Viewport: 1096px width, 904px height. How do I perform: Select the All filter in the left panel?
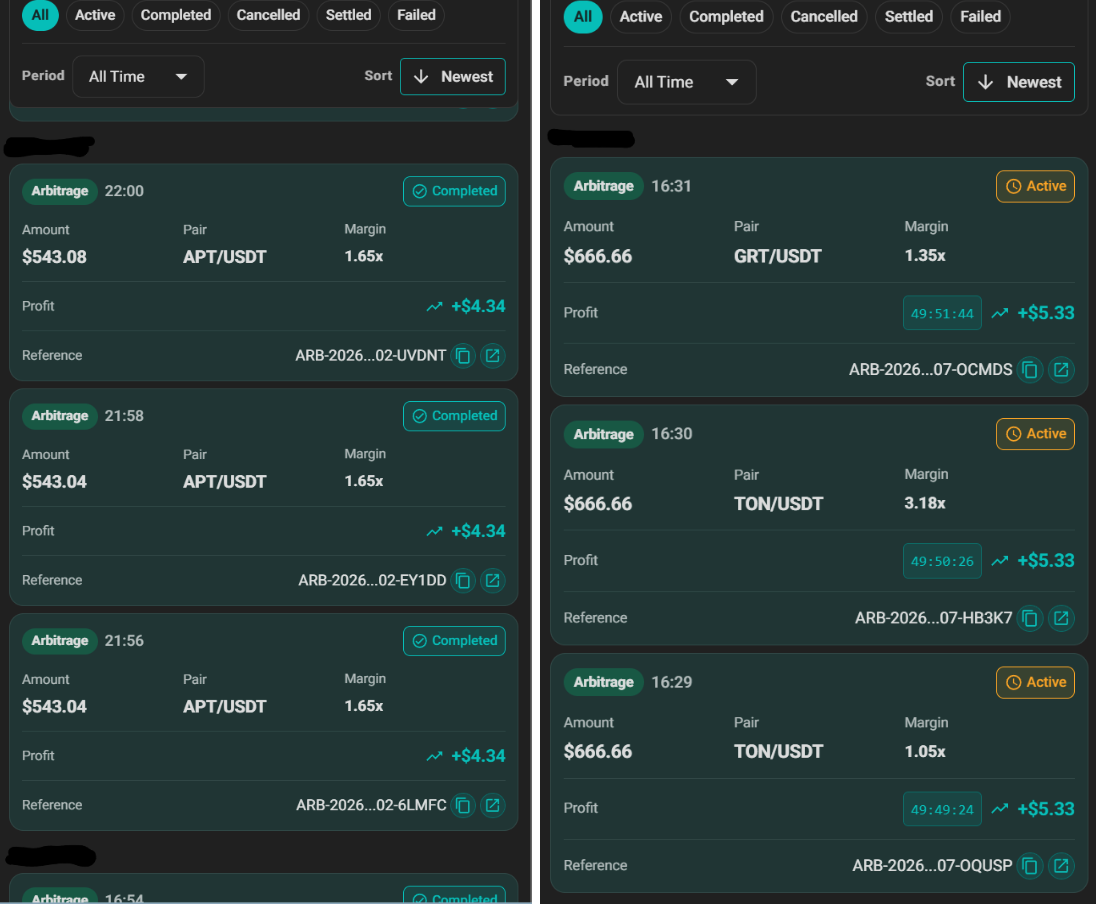(x=40, y=15)
